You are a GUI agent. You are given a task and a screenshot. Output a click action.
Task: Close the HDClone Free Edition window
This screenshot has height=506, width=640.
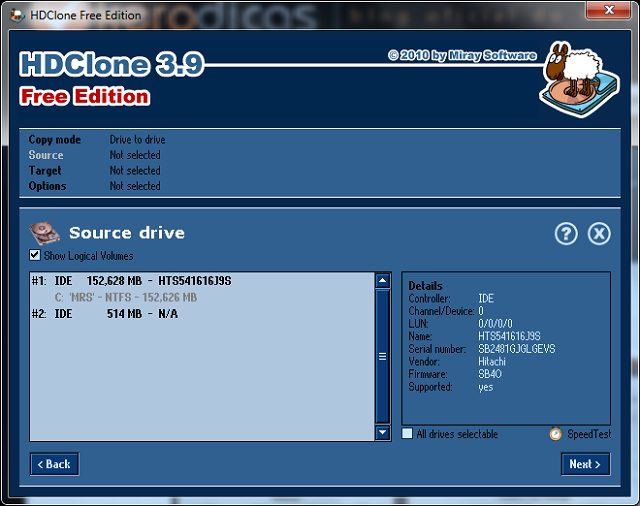(608, 10)
